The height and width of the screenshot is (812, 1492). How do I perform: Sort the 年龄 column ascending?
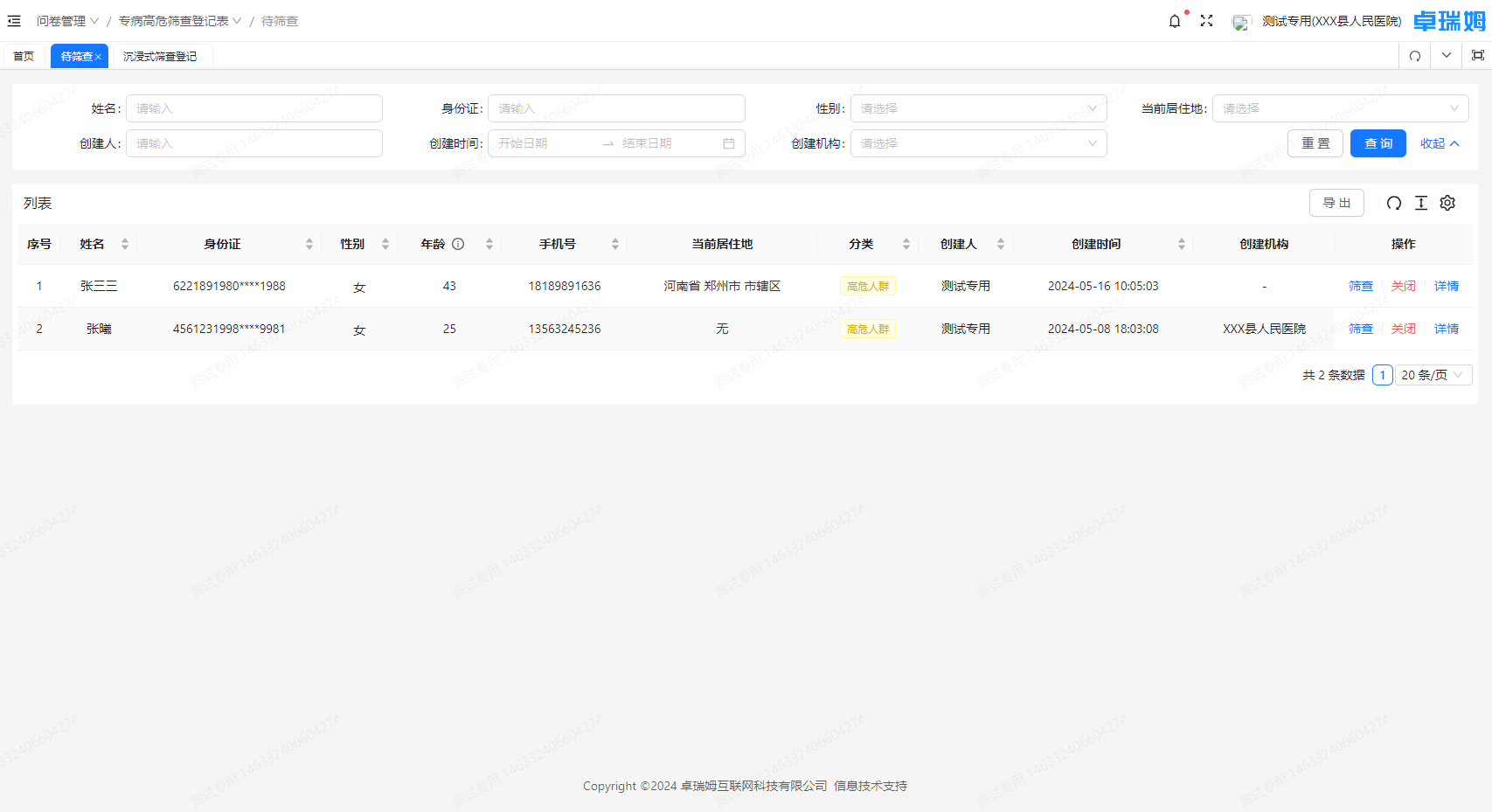pos(489,239)
